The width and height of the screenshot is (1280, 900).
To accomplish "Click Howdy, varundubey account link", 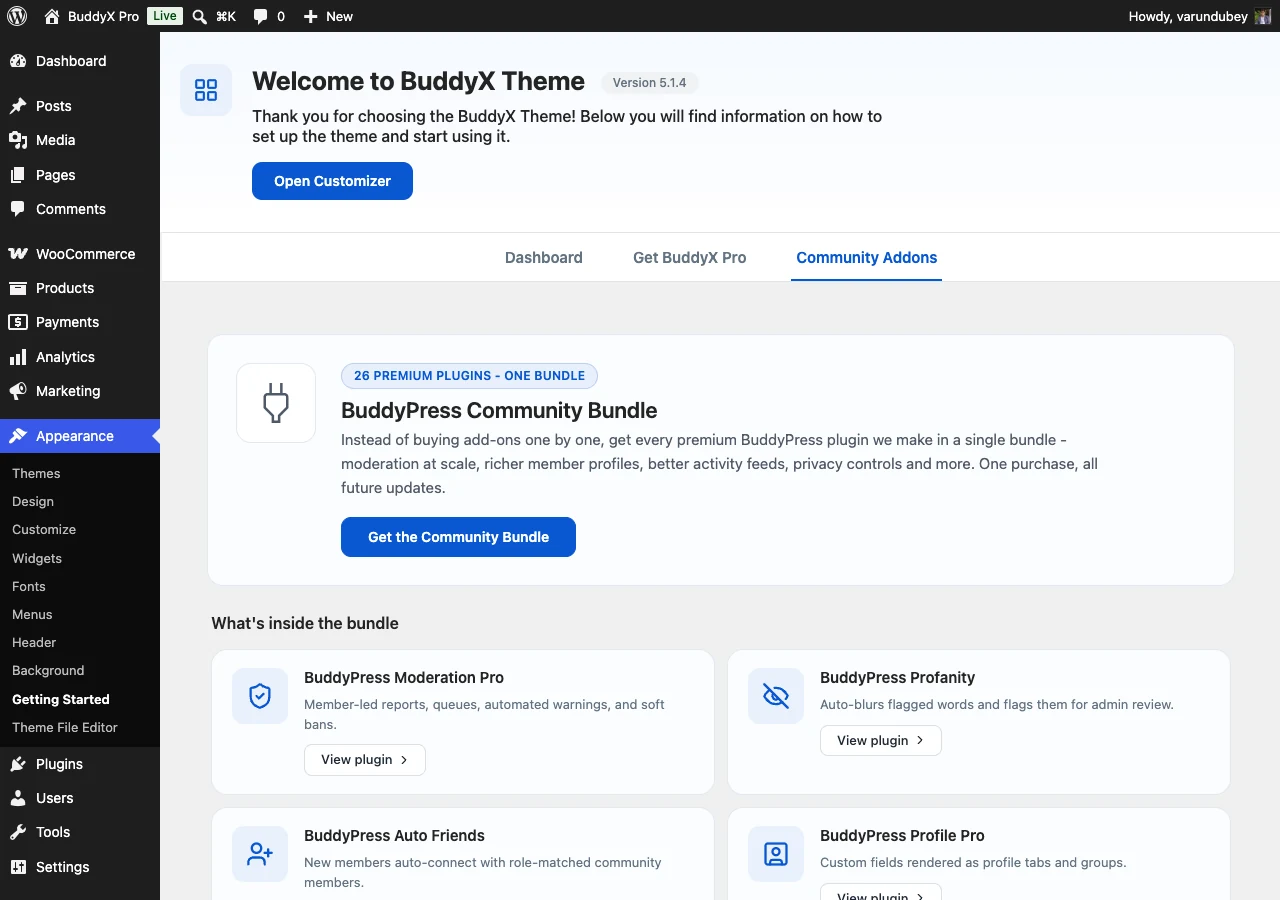I will [1188, 16].
